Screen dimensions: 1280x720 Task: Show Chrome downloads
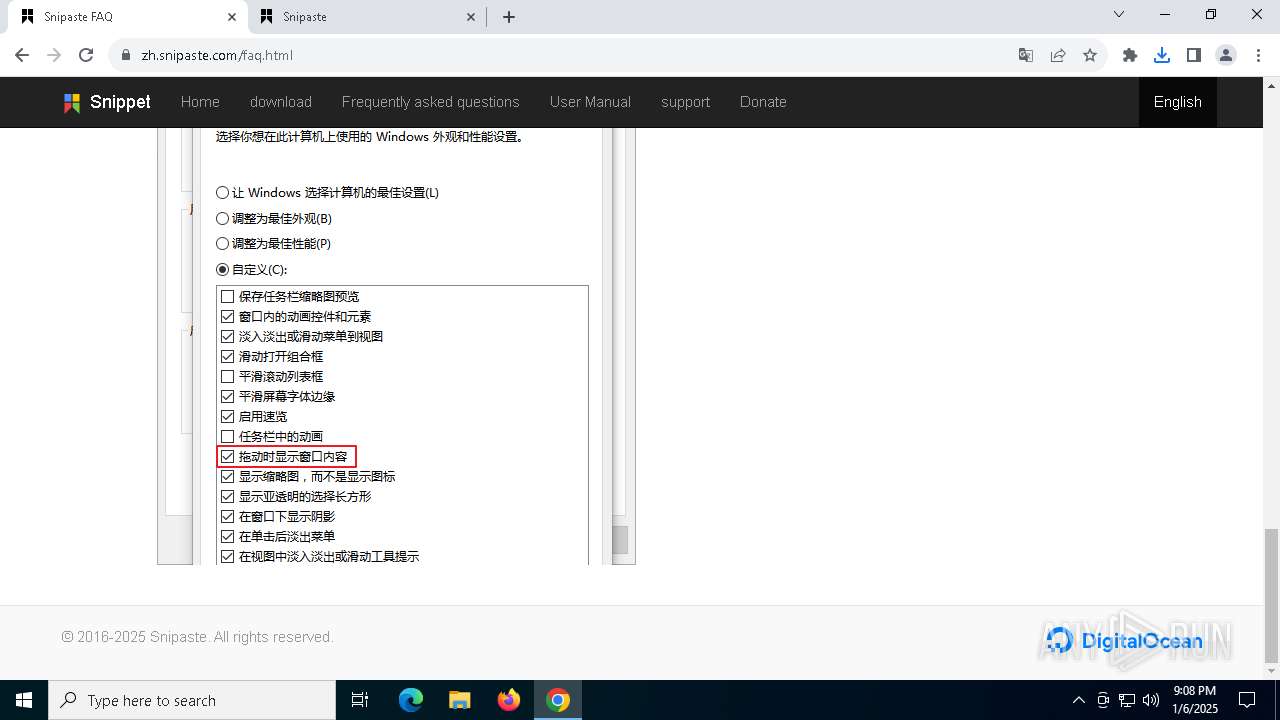[1162, 55]
